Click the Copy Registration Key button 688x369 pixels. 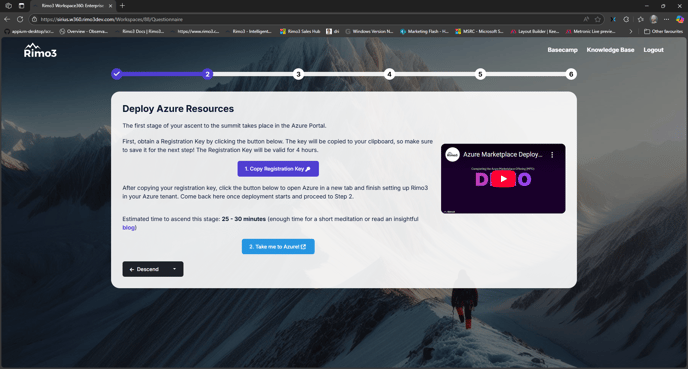point(278,169)
